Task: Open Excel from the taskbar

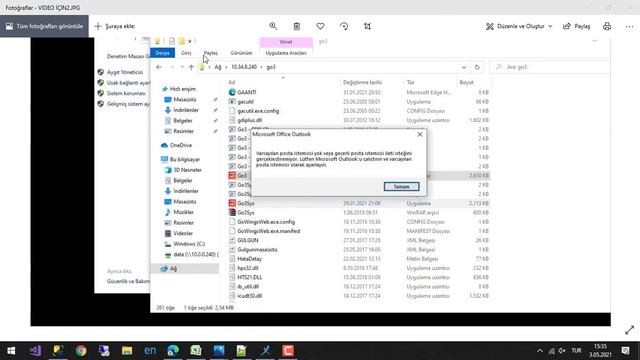Action: click(196, 351)
